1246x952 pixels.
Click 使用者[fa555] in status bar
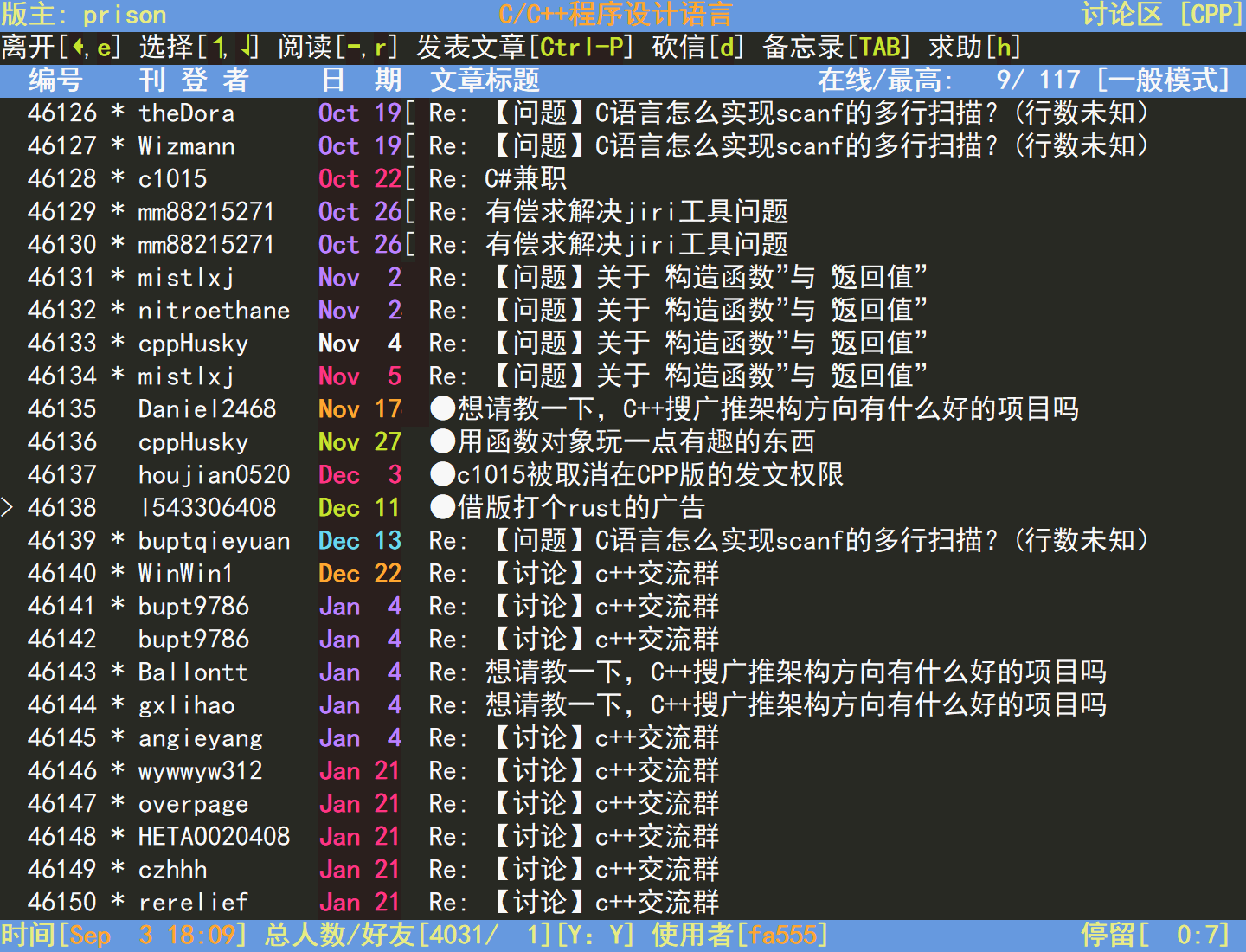tap(740, 936)
